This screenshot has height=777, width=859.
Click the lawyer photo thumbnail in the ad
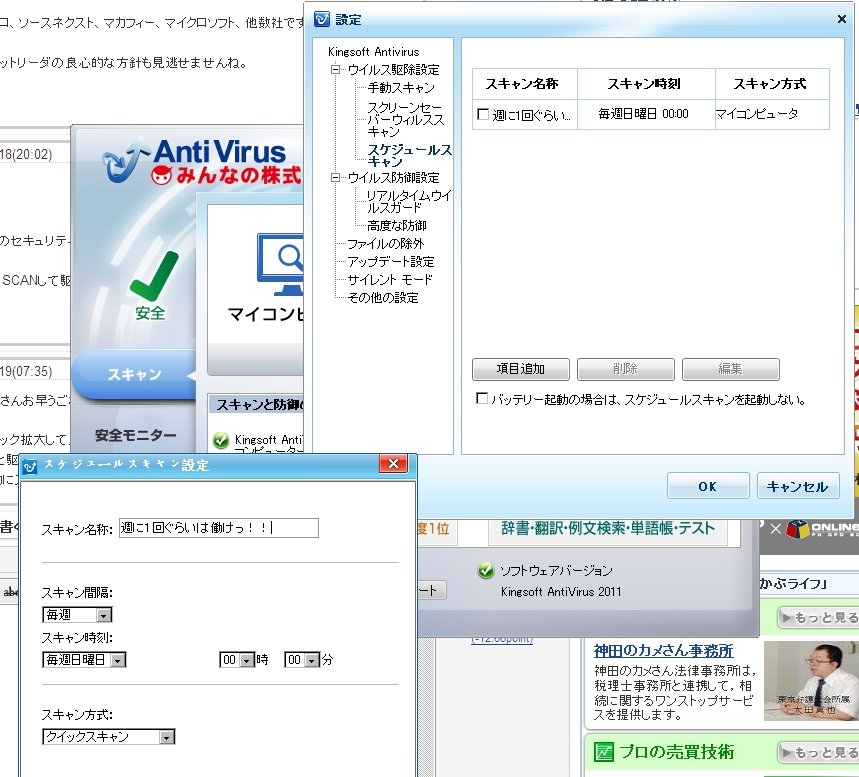coord(811,681)
